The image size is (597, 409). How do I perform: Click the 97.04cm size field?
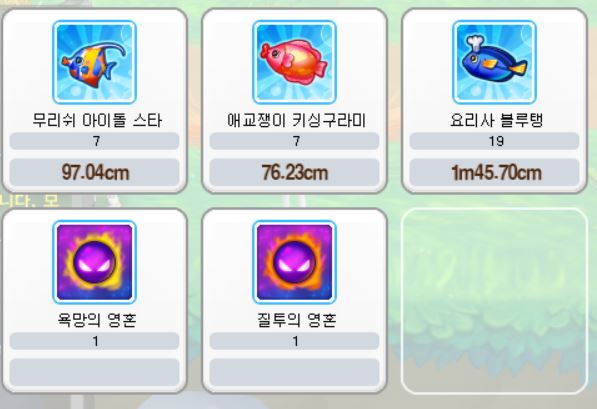coord(94,173)
